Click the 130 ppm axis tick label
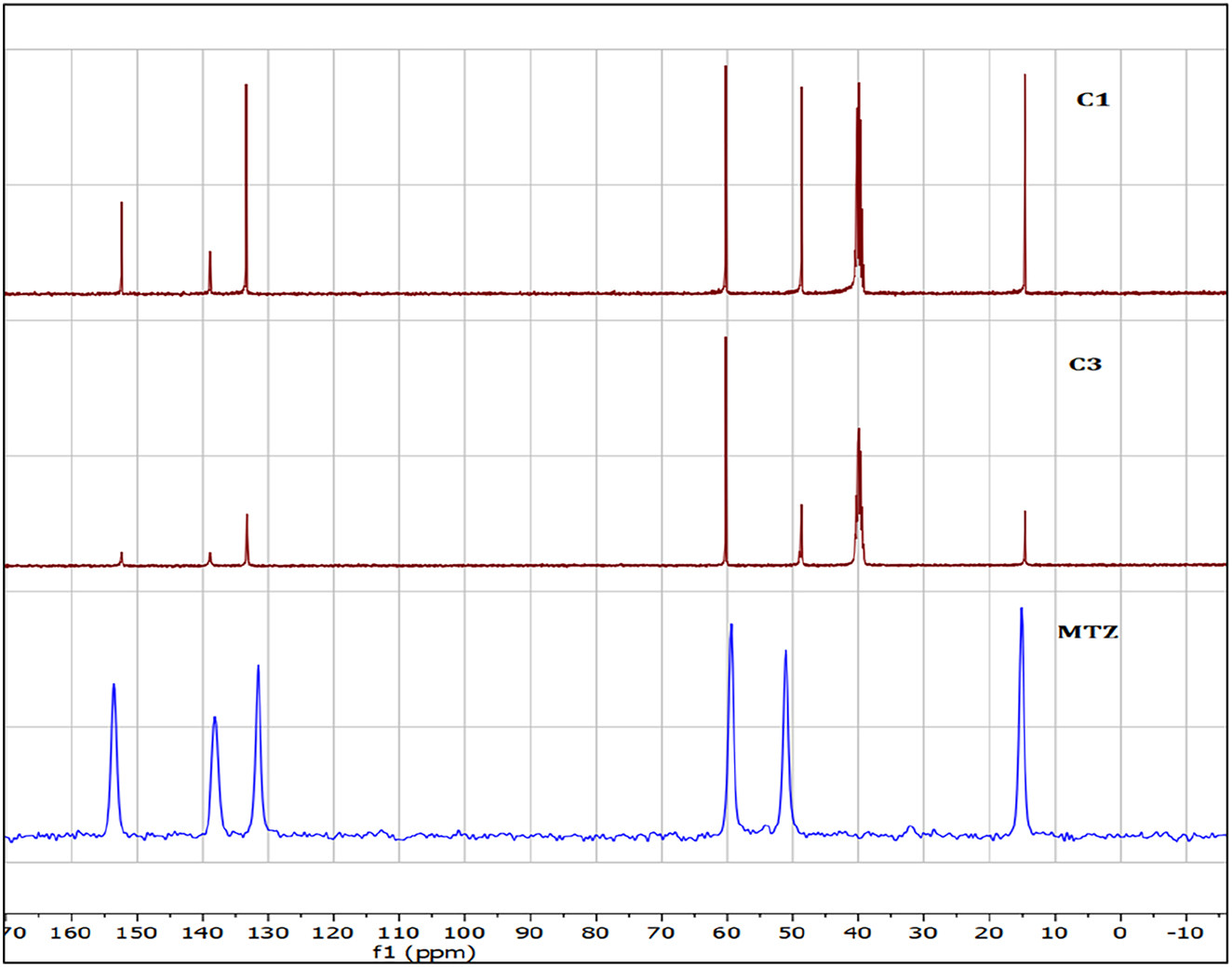Viewport: 1232px width, 967px height. pos(267,933)
